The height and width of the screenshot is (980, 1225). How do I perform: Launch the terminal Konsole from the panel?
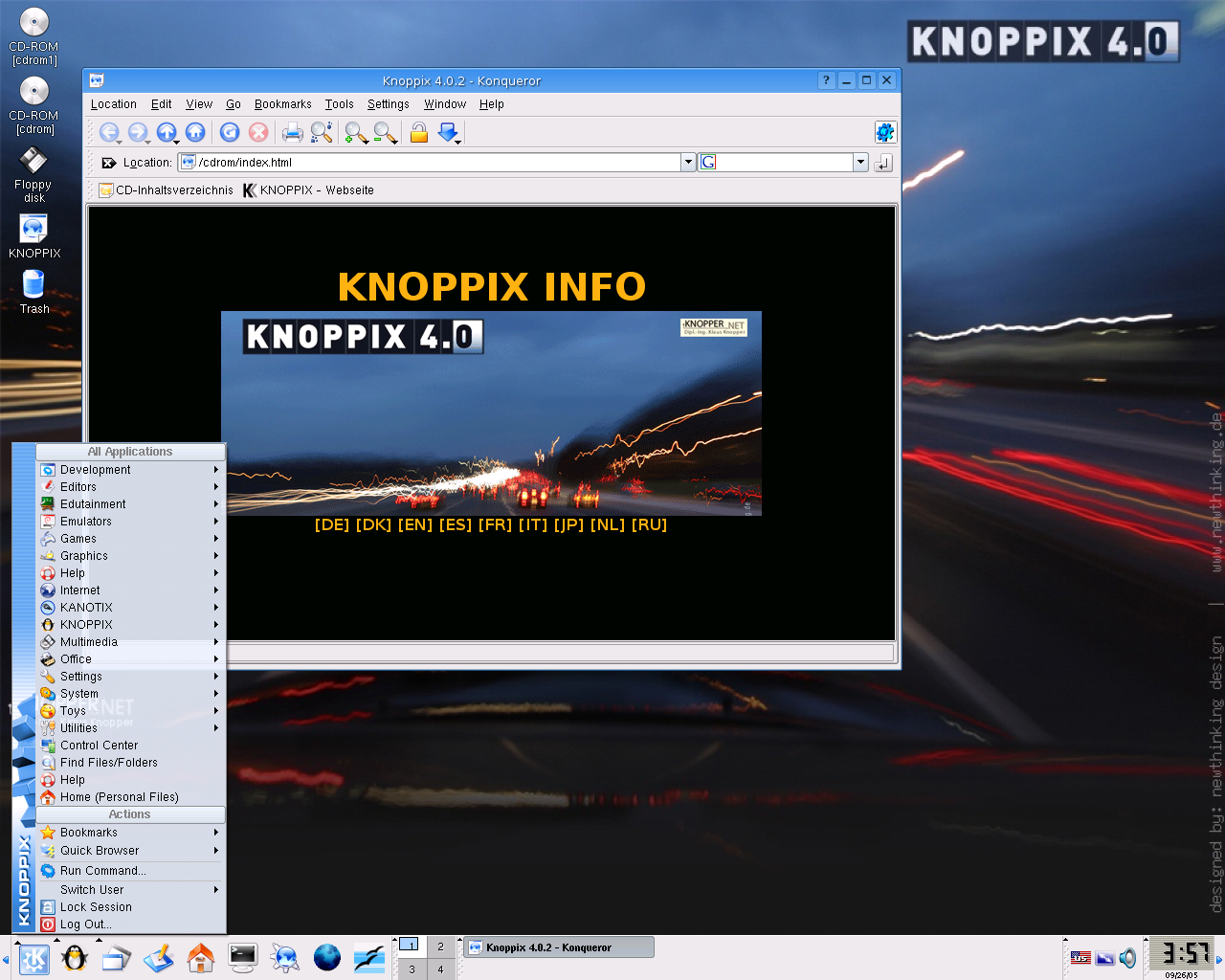pyautogui.click(x=243, y=958)
